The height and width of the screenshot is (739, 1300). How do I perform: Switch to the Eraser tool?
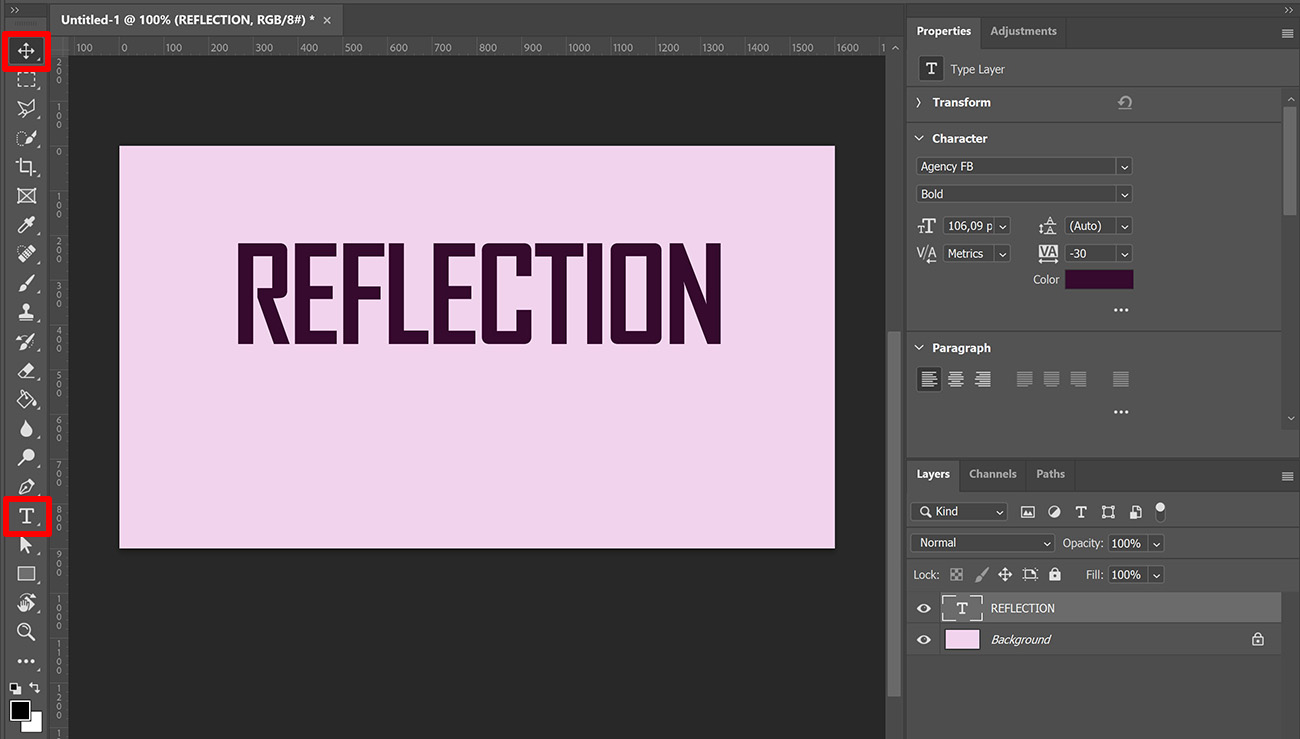(x=26, y=370)
